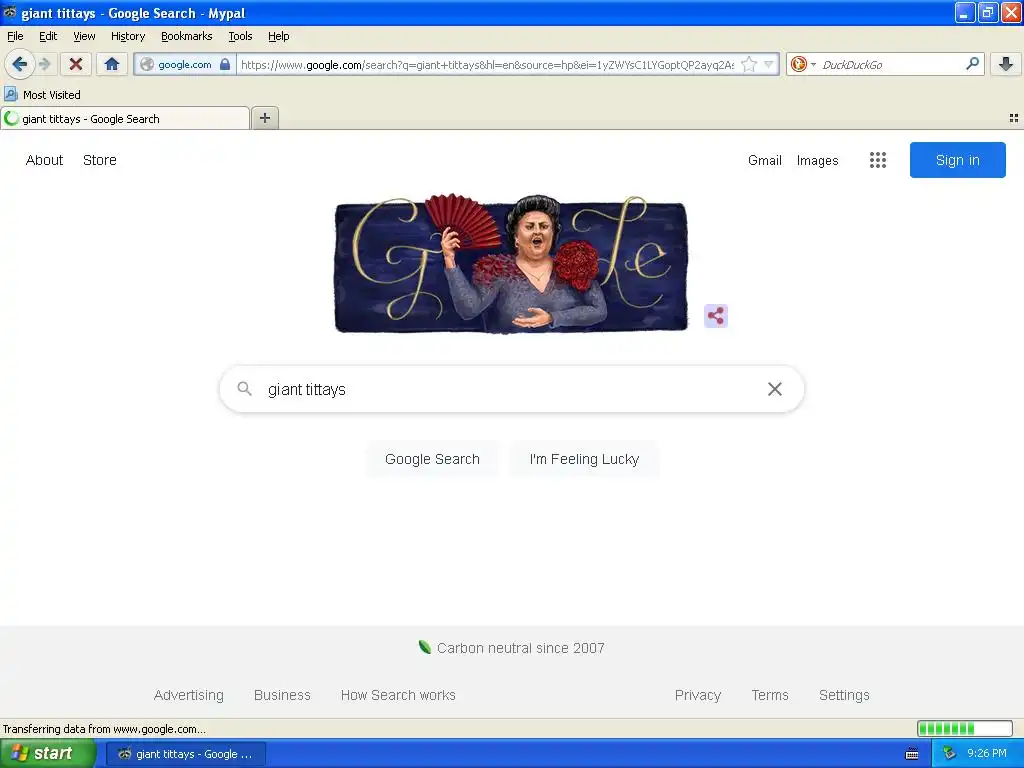The height and width of the screenshot is (768, 1024).
Task: Click the 9:26 PM taskbar clock
Action: coord(987,754)
